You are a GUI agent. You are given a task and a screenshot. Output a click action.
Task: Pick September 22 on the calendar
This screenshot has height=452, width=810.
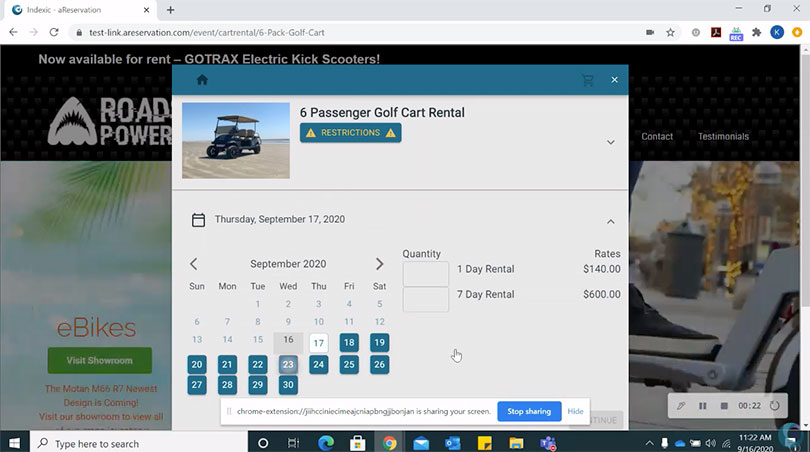point(258,365)
